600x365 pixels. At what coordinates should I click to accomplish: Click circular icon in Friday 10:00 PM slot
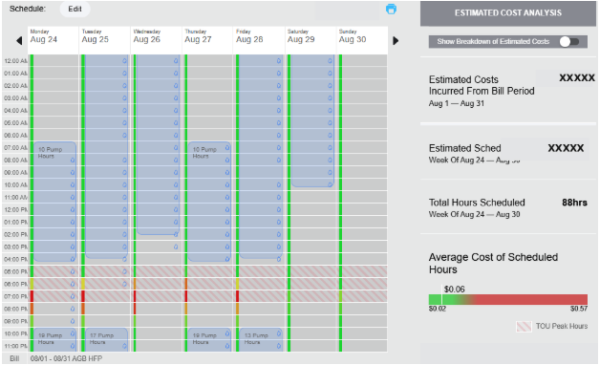click(x=279, y=334)
